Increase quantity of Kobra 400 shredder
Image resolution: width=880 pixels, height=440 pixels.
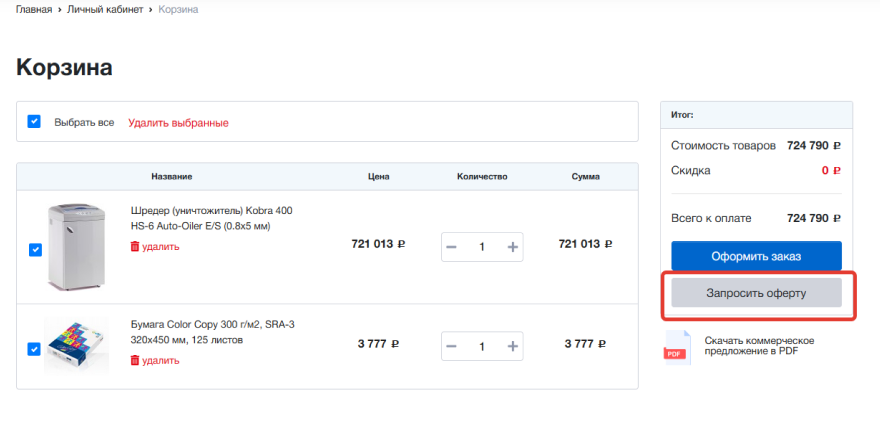click(512, 247)
